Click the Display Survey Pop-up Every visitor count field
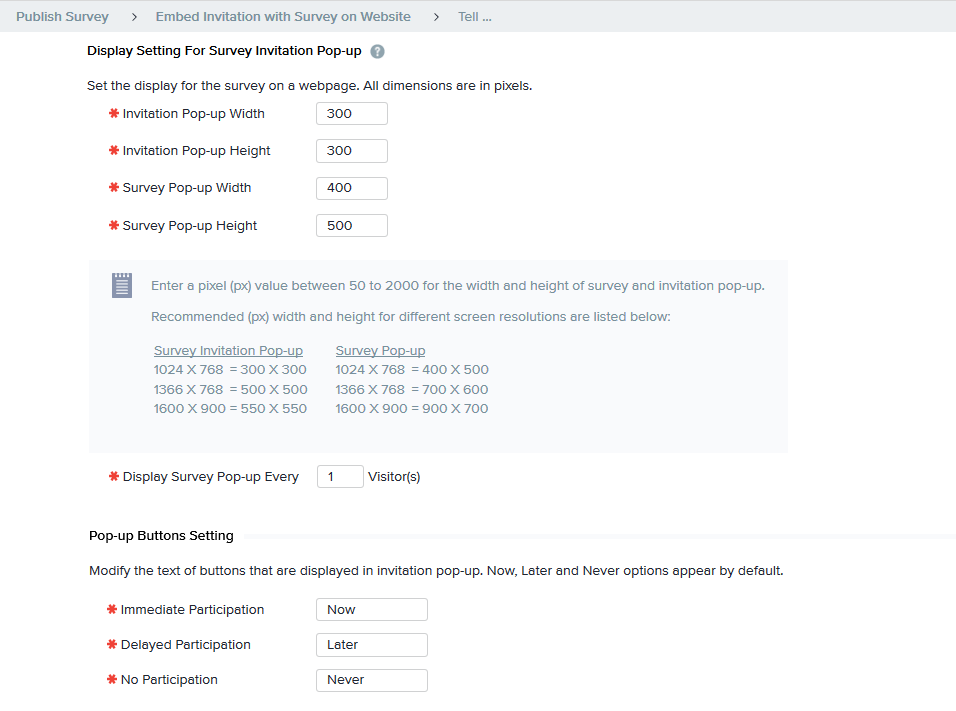Image resolution: width=956 pixels, height=711 pixels. 340,477
